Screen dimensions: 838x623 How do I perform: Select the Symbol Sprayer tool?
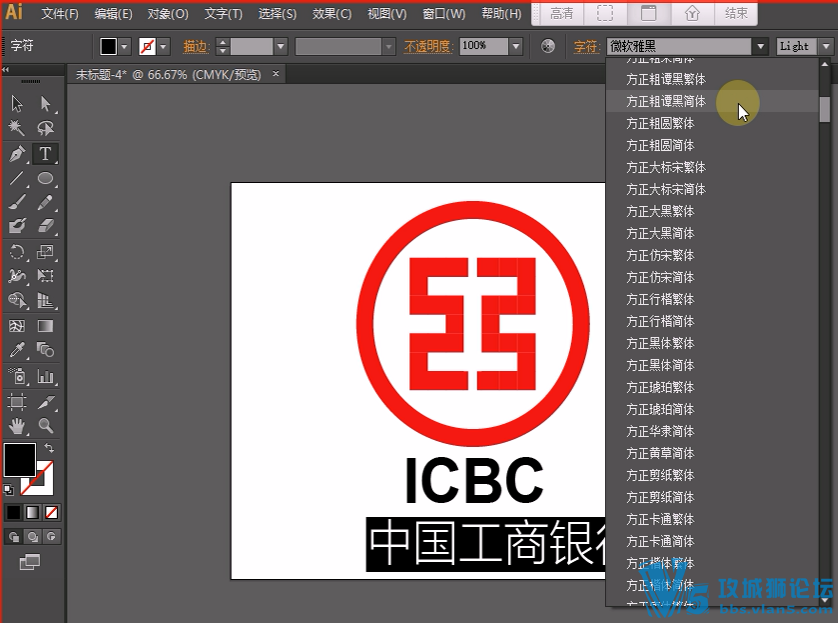pos(17,376)
